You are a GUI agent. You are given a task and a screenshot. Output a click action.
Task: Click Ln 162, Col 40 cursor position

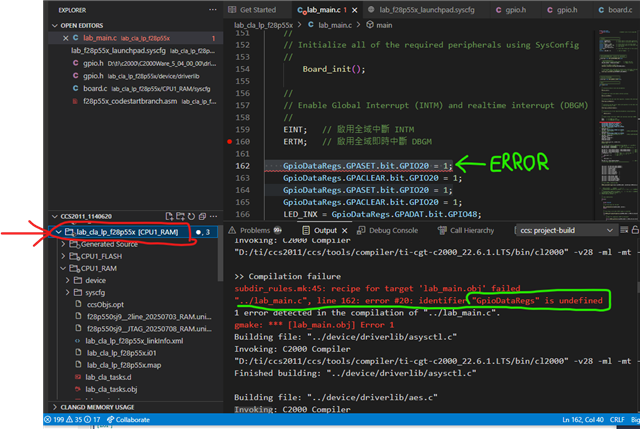point(583,420)
